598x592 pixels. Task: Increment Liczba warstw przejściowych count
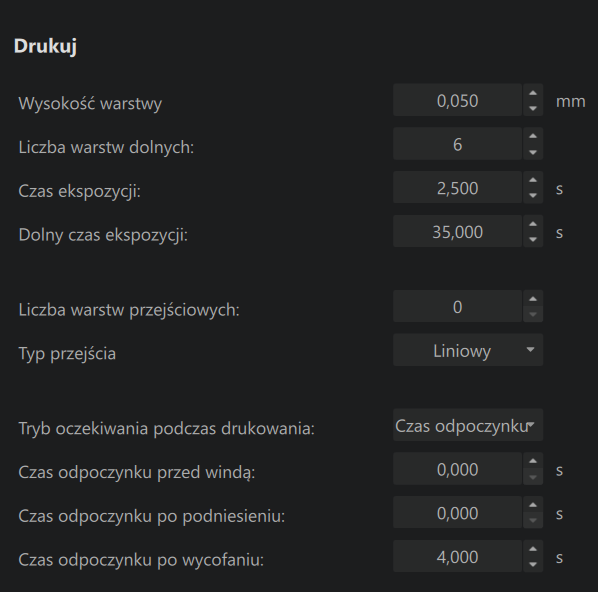point(533,299)
